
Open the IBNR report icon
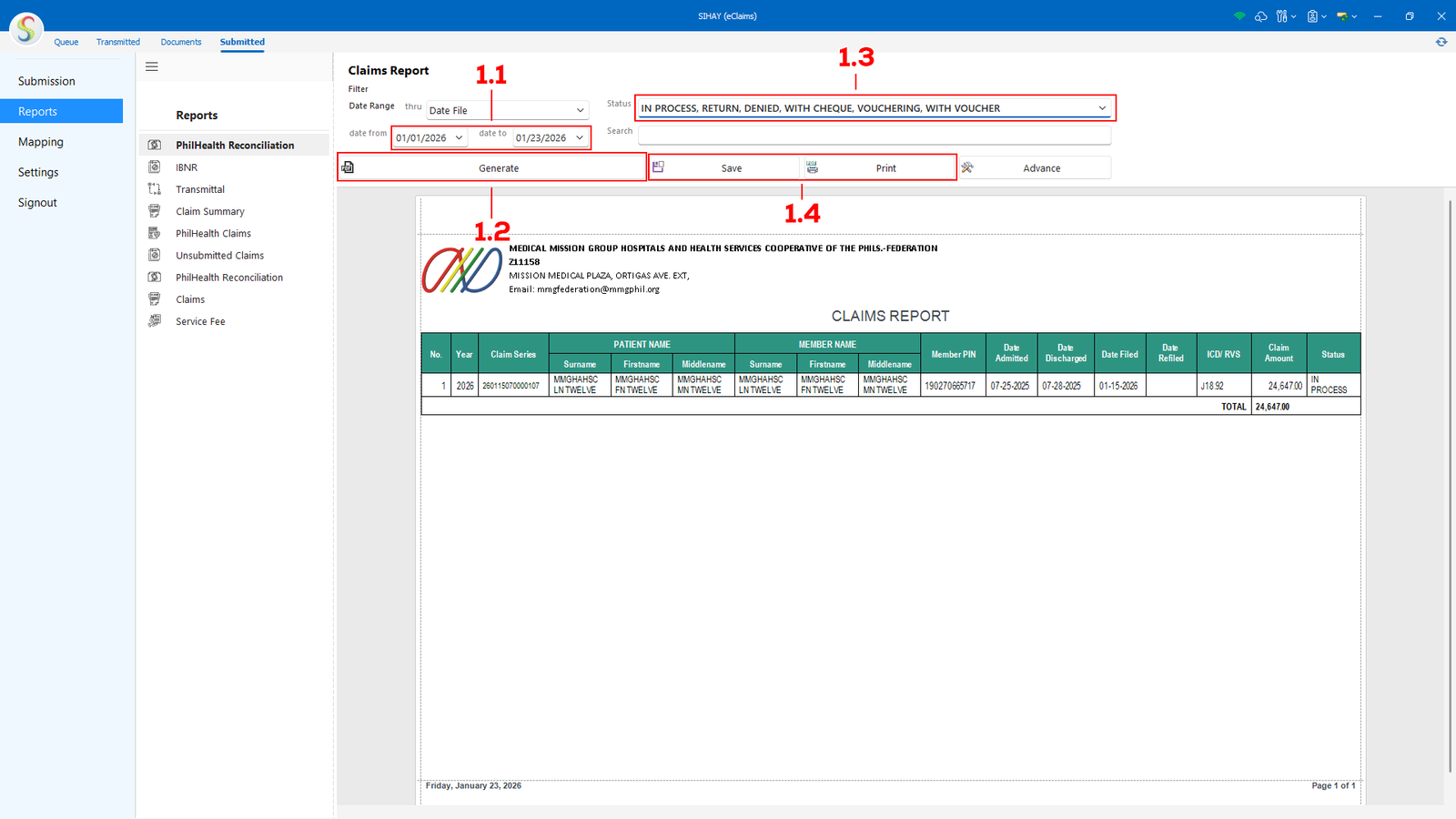pos(155,167)
